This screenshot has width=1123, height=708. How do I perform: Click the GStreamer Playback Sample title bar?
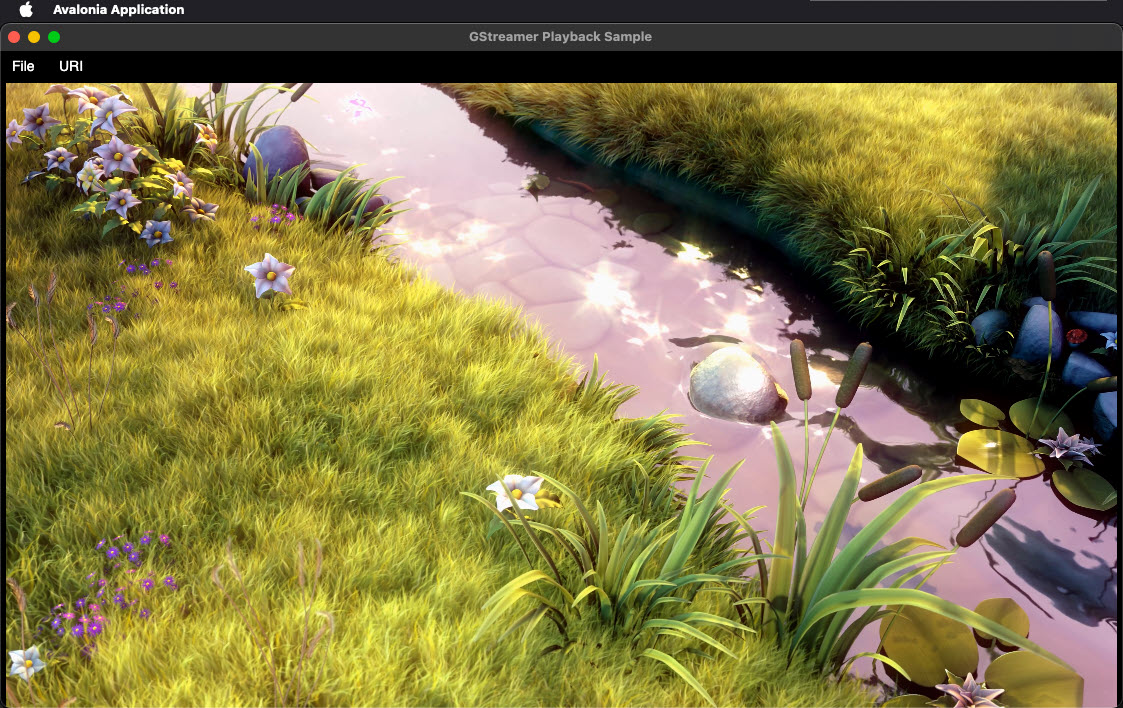click(560, 36)
